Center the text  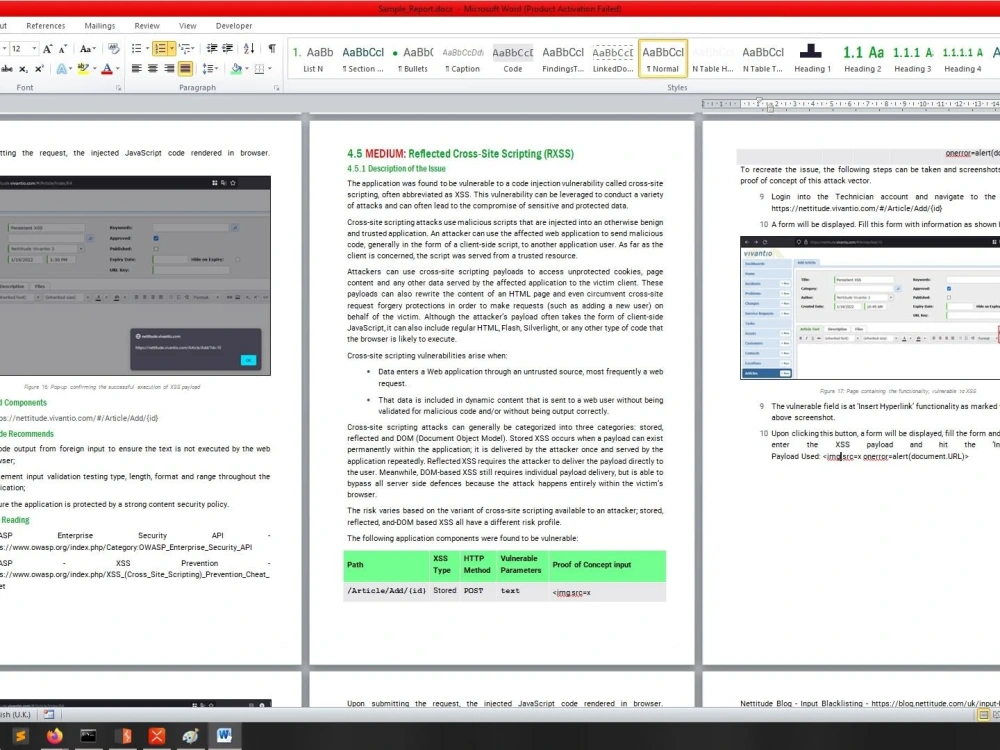153,68
